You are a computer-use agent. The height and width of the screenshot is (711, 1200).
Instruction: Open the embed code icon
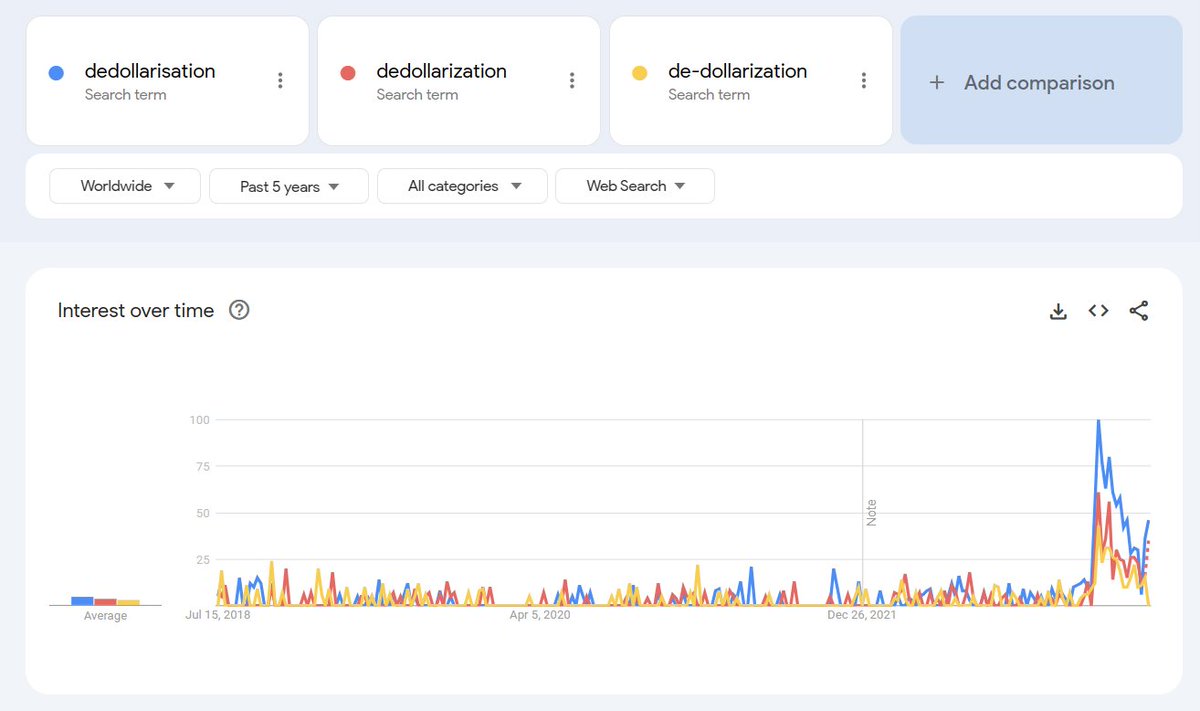tap(1098, 311)
